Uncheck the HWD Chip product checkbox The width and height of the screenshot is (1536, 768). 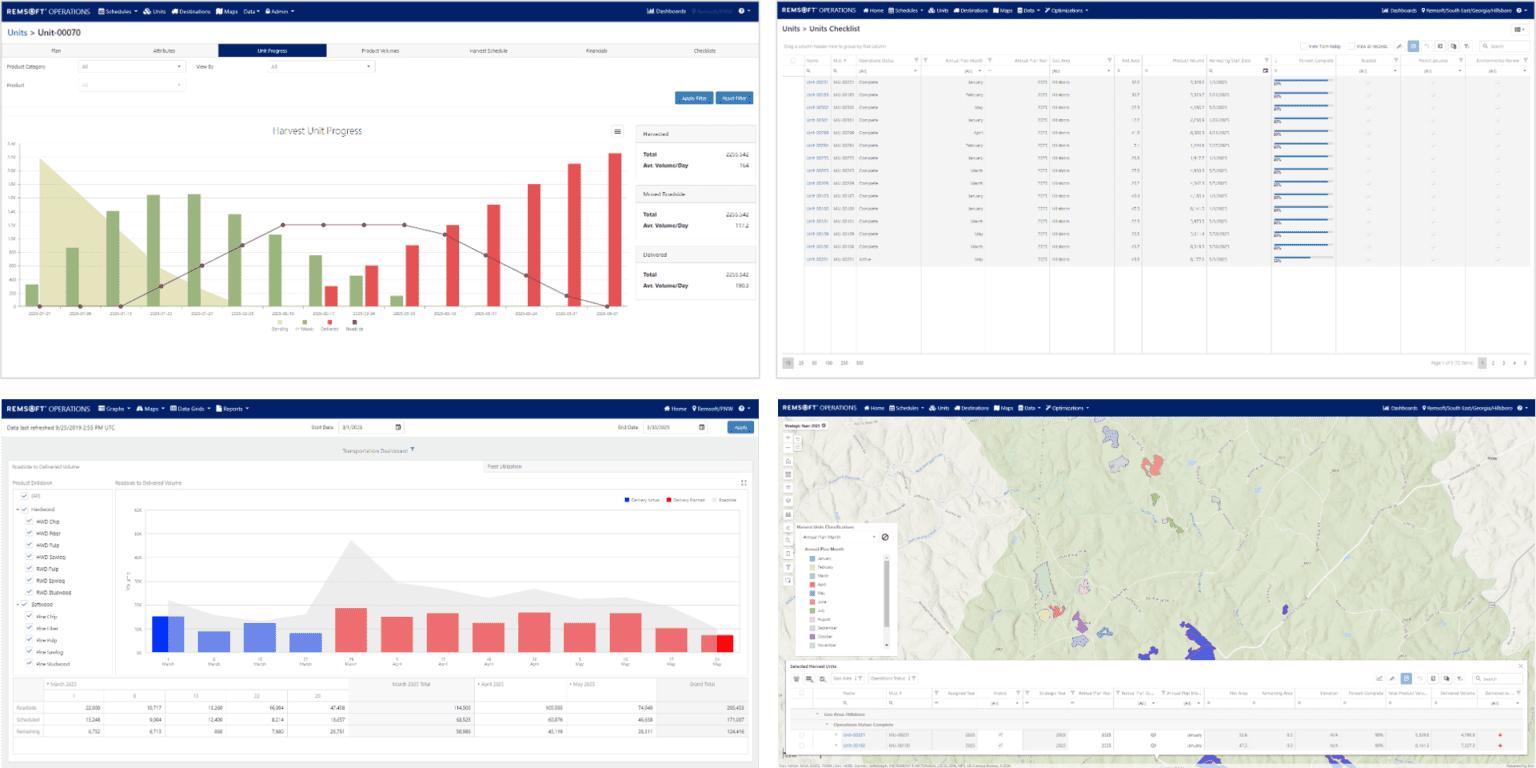point(27,522)
